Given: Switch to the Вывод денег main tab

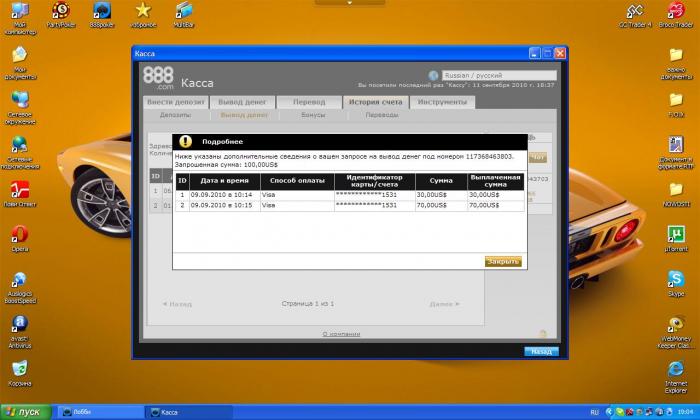Looking at the screenshot, I should pyautogui.click(x=242, y=102).
